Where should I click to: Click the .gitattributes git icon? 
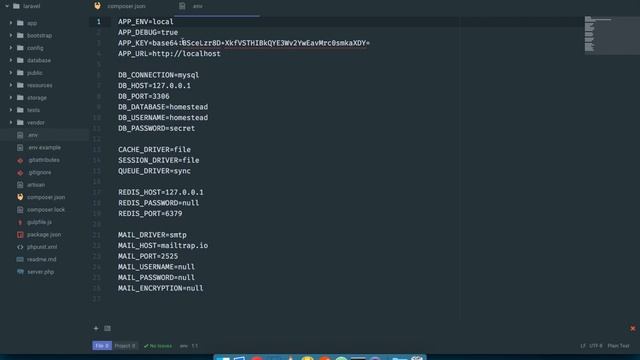tap(20, 160)
